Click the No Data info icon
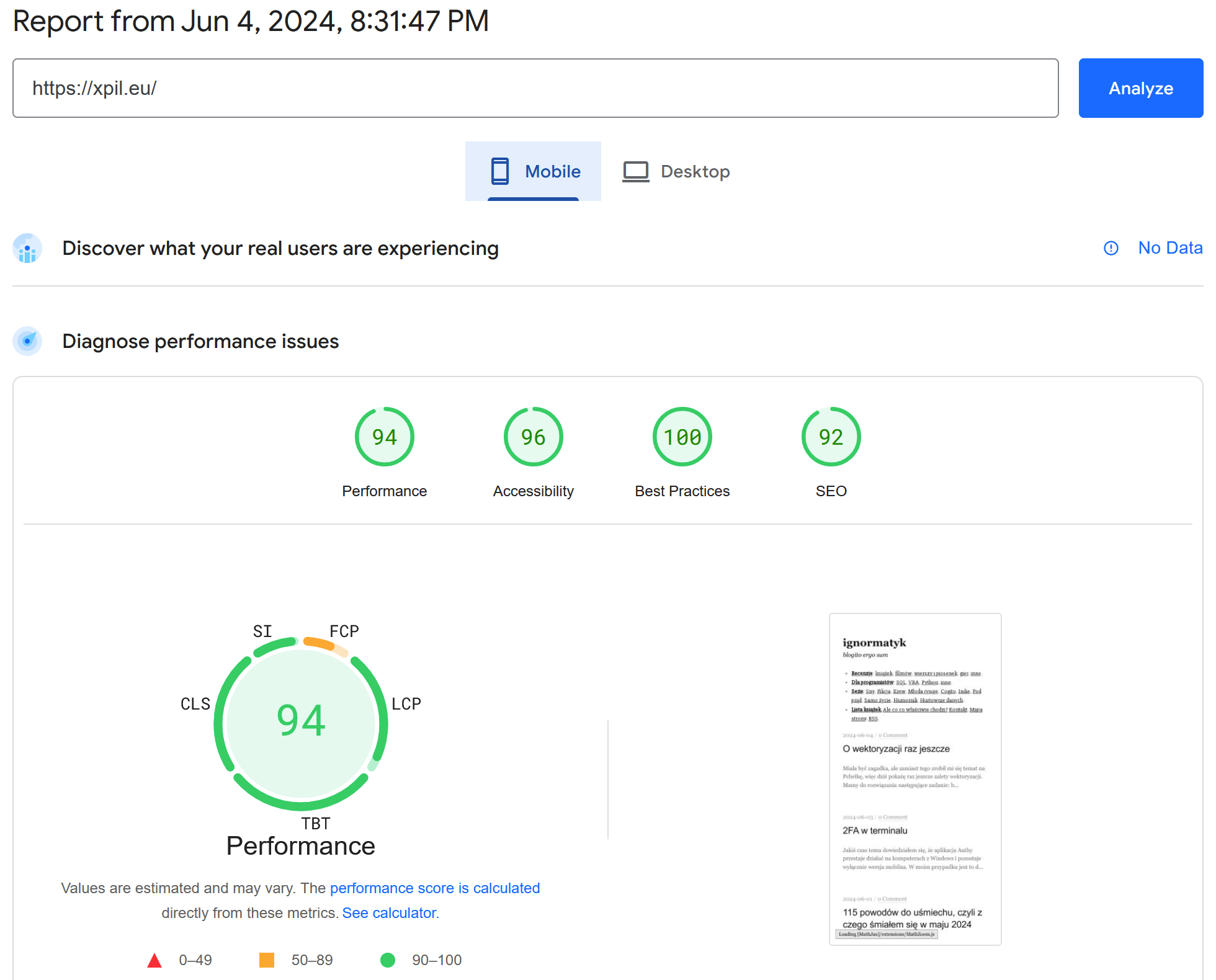This screenshot has height=980, width=1216. 1111,248
